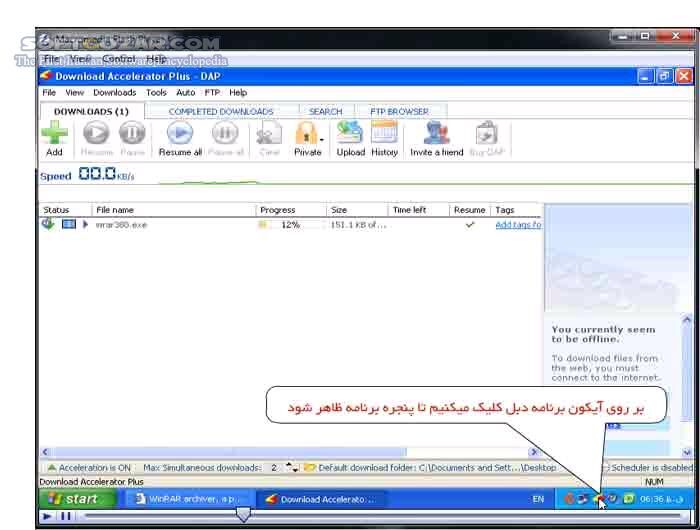This screenshot has width=700, height=530.
Task: Switch to the FTP Browser tab
Action: coord(400,111)
